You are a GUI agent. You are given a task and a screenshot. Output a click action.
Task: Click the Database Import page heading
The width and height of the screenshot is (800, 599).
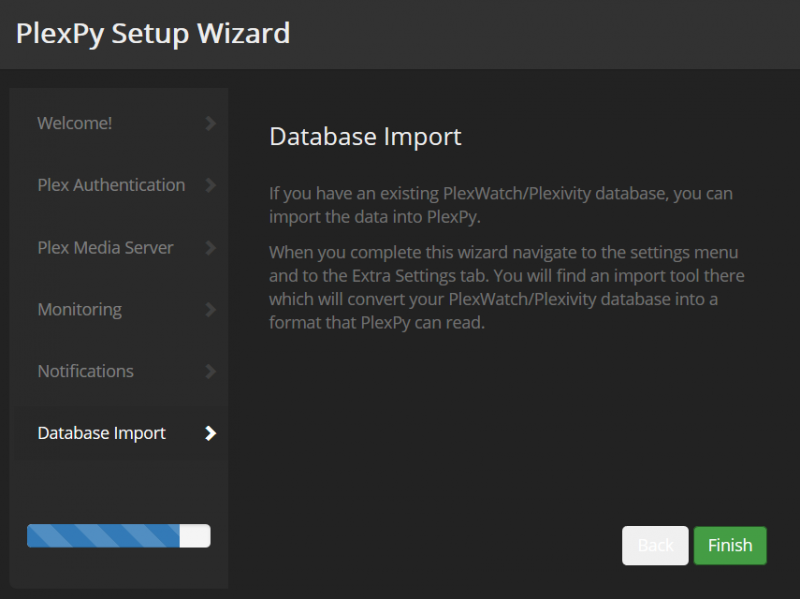tap(365, 136)
